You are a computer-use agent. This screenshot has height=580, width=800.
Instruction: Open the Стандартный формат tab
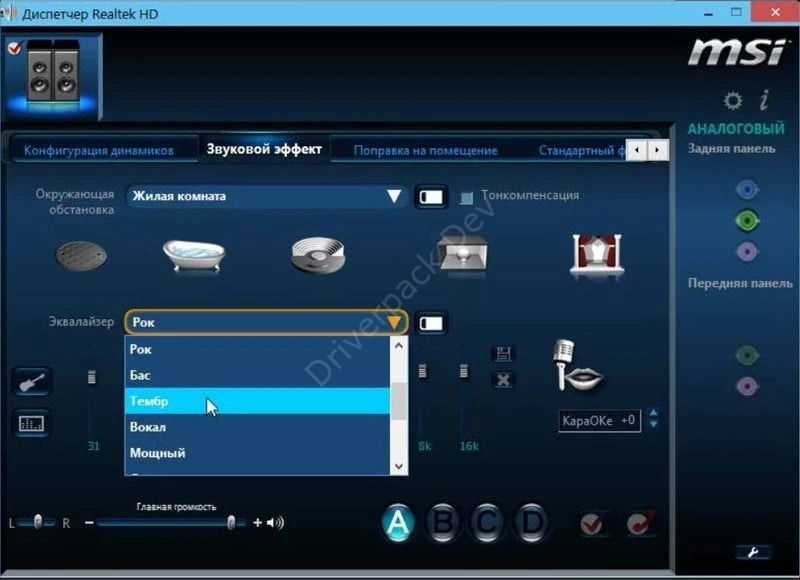click(x=582, y=150)
